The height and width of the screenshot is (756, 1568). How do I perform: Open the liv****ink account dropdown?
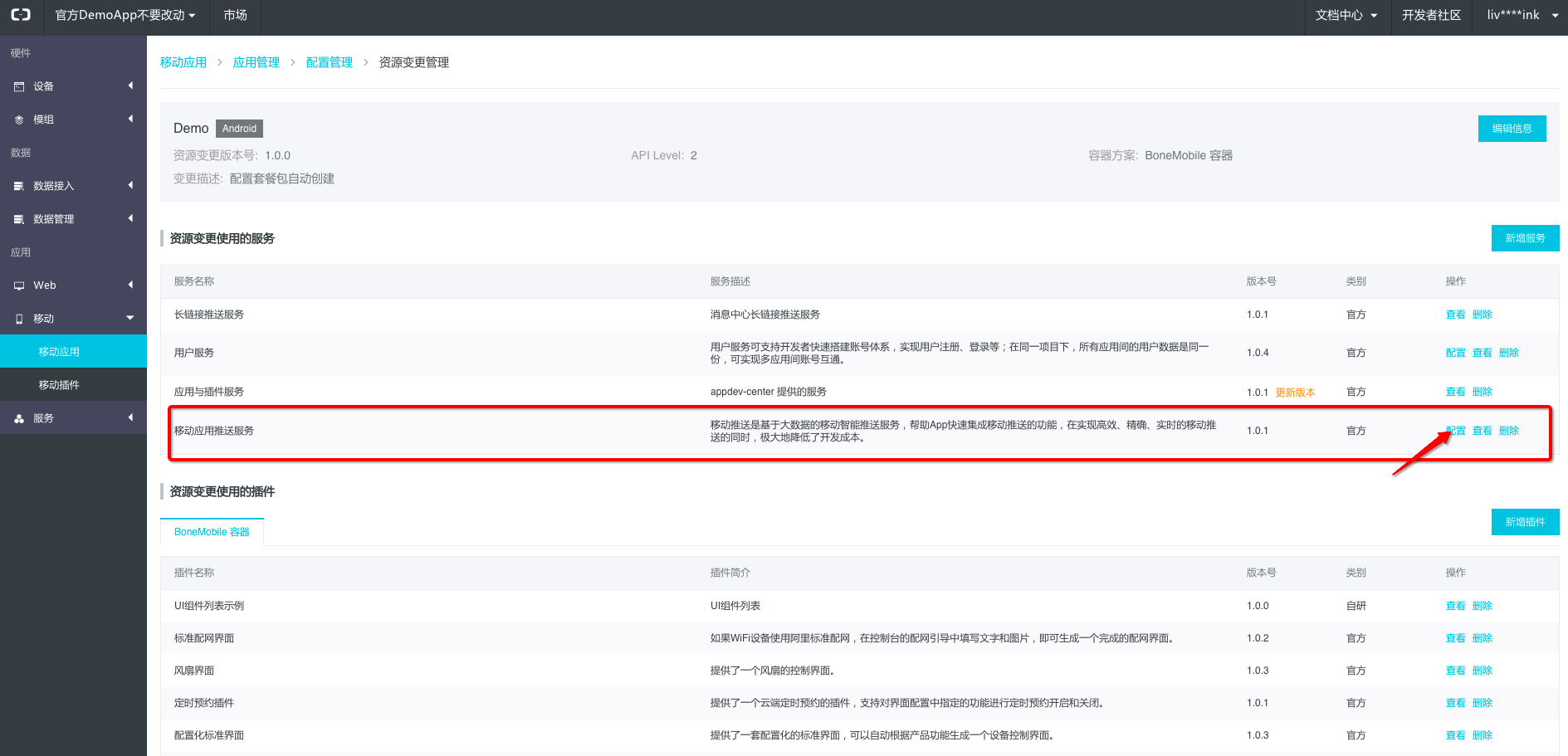click(x=1522, y=15)
